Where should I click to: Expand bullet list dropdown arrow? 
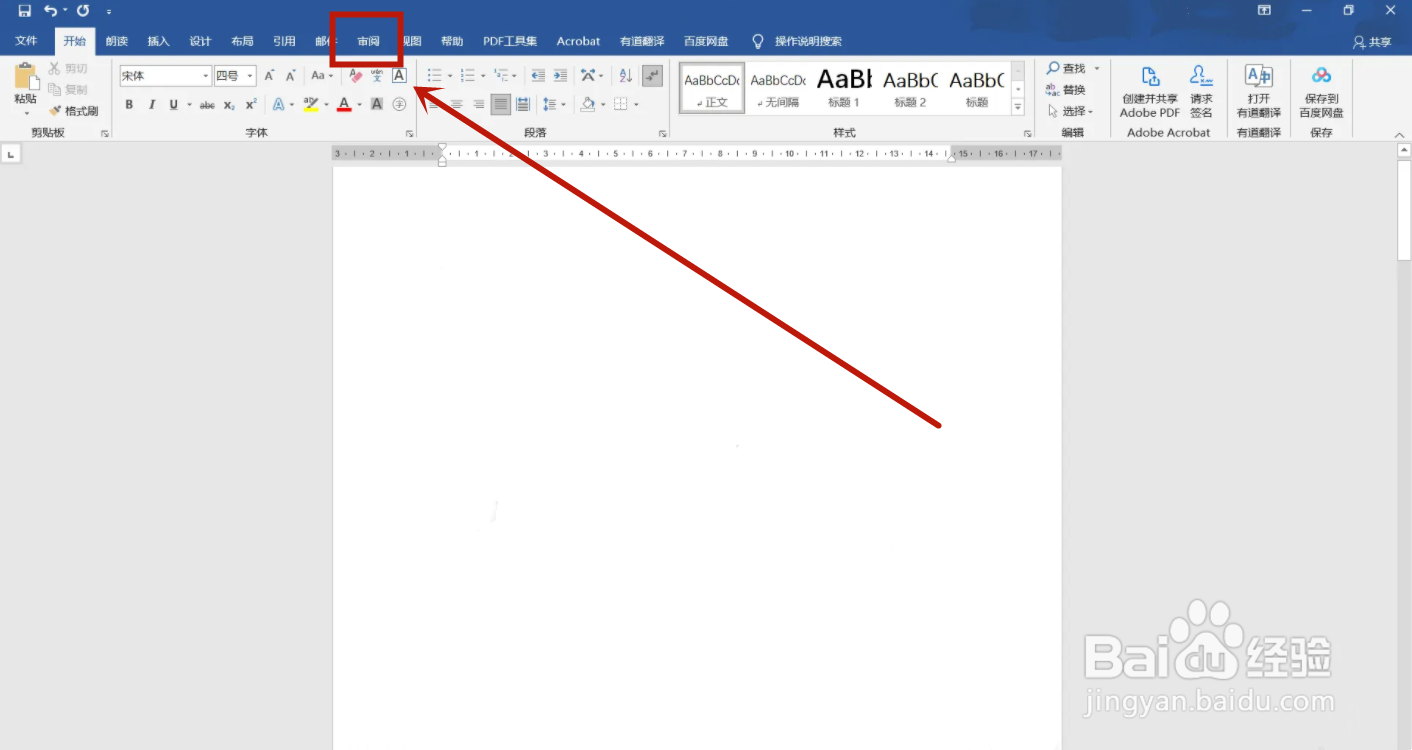450,76
